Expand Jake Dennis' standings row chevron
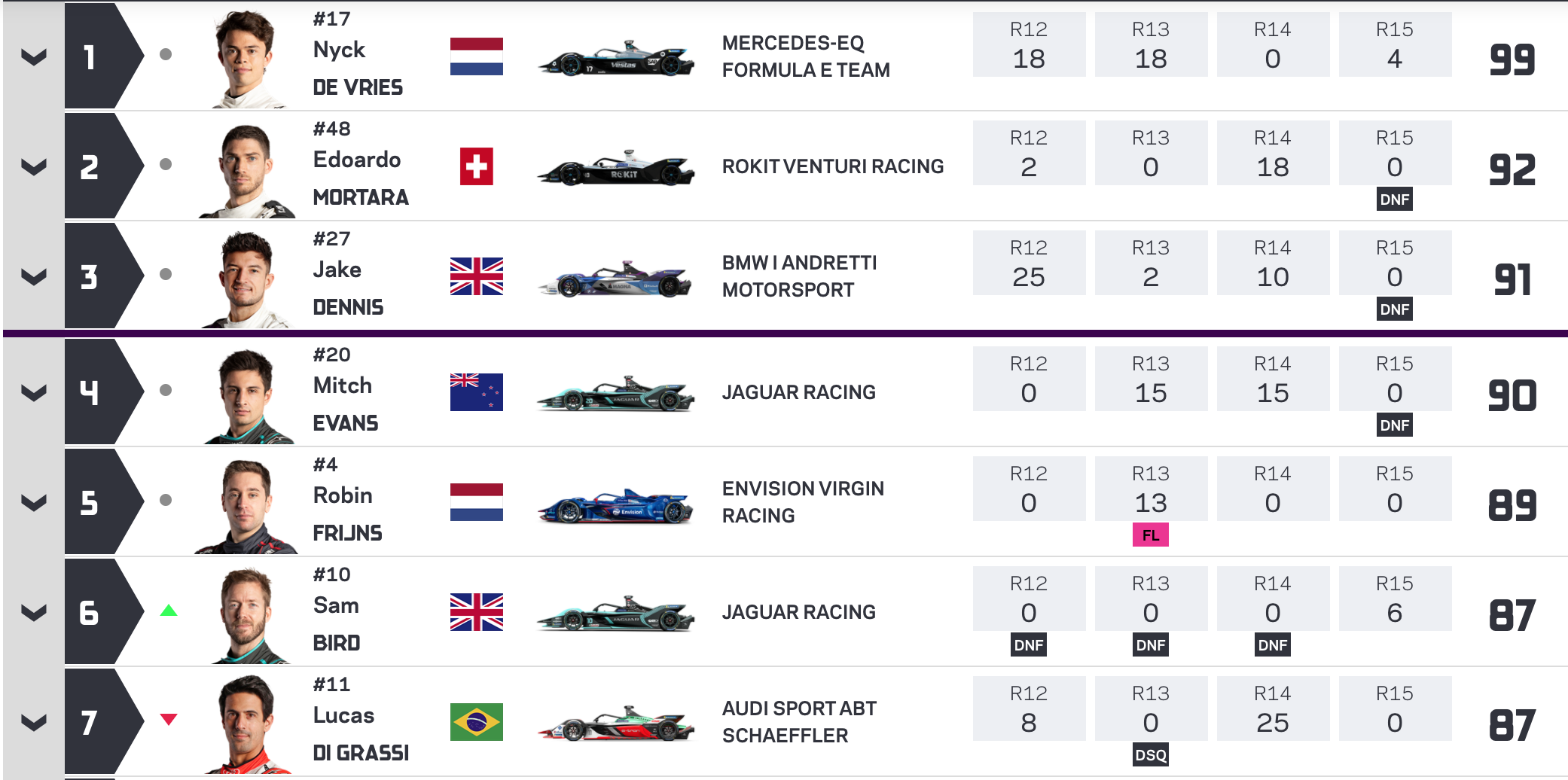The image size is (1568, 780). point(34,276)
